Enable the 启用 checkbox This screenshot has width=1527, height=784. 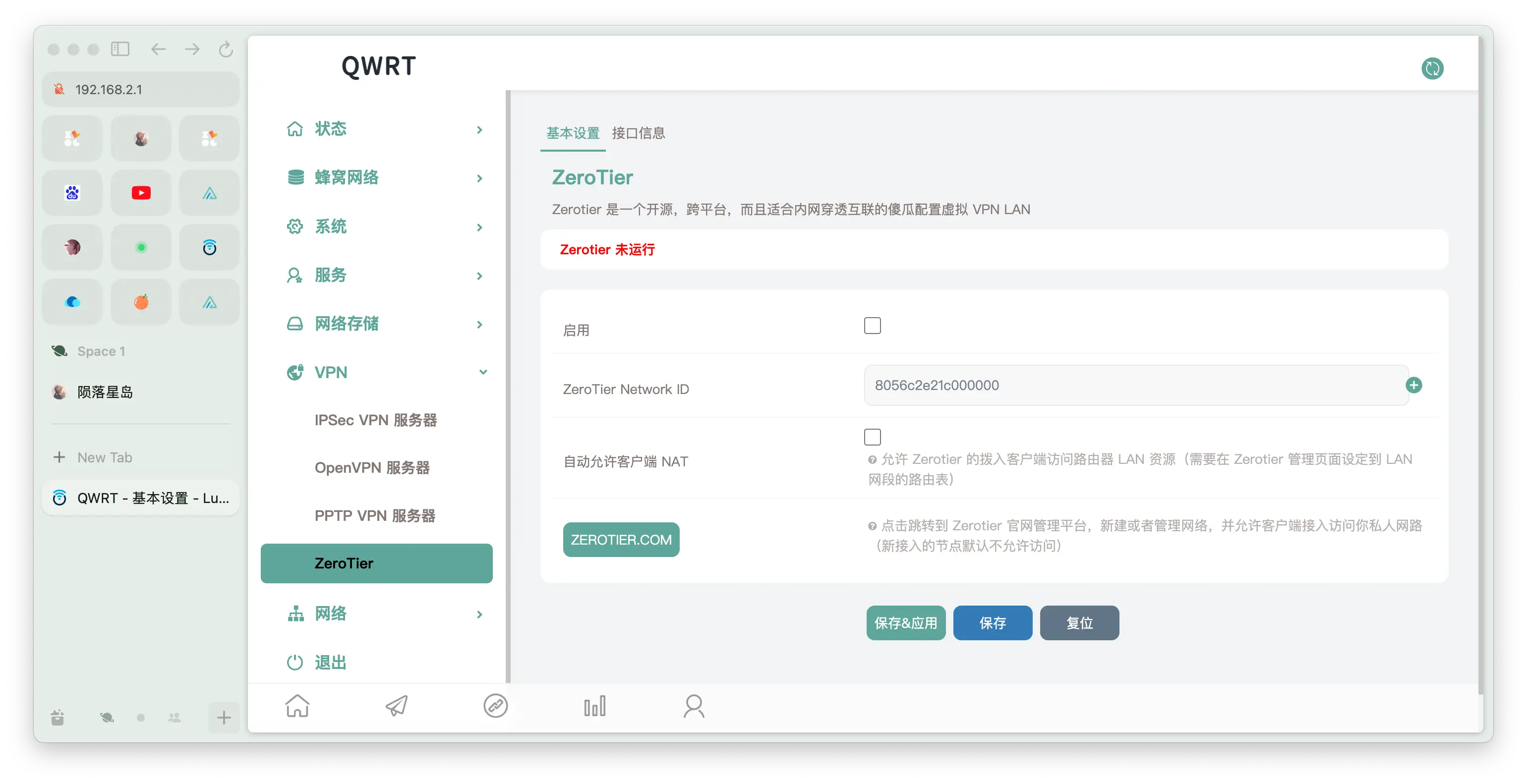[x=872, y=326]
